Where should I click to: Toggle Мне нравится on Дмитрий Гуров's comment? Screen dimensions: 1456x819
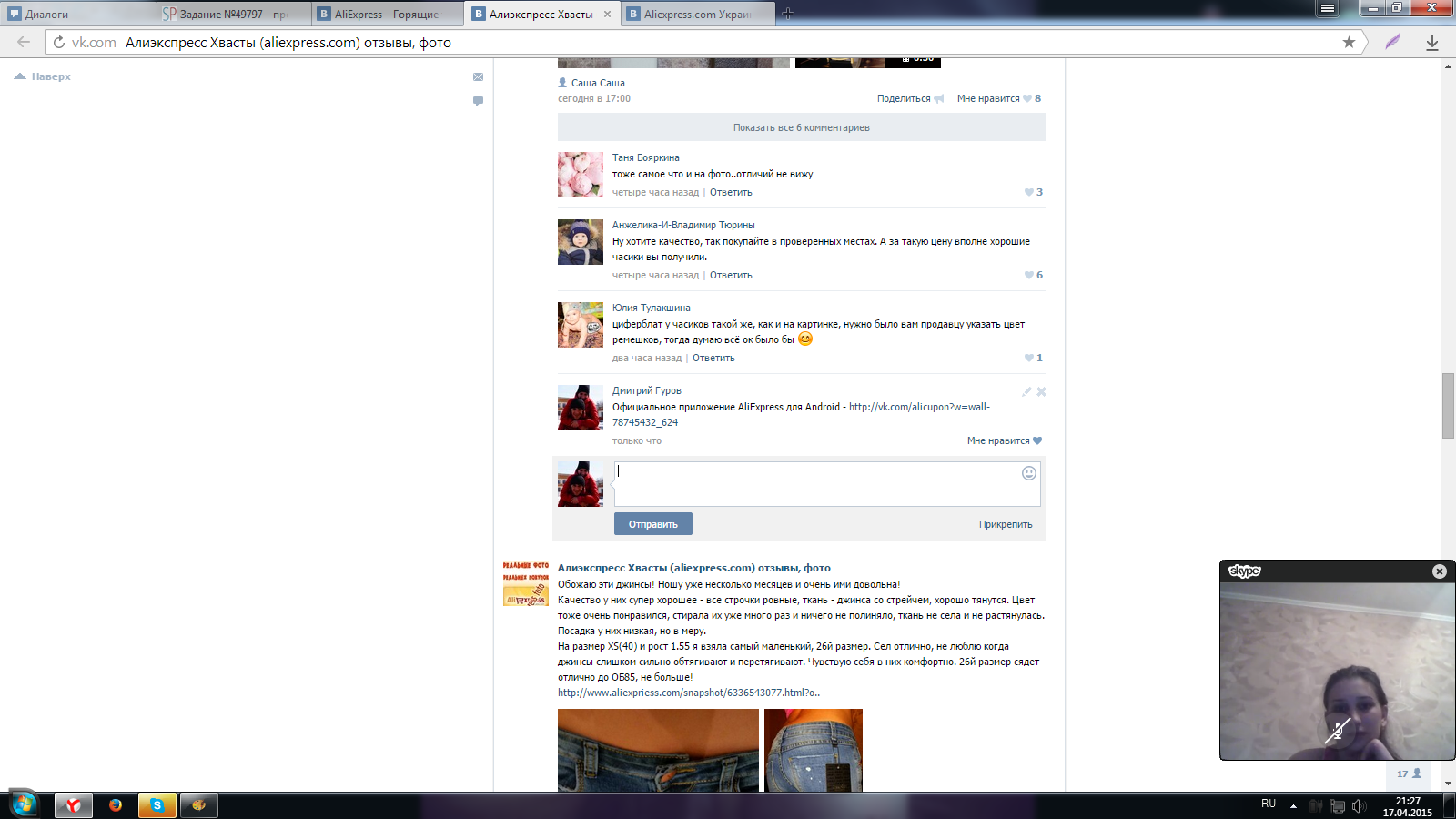coord(1005,440)
